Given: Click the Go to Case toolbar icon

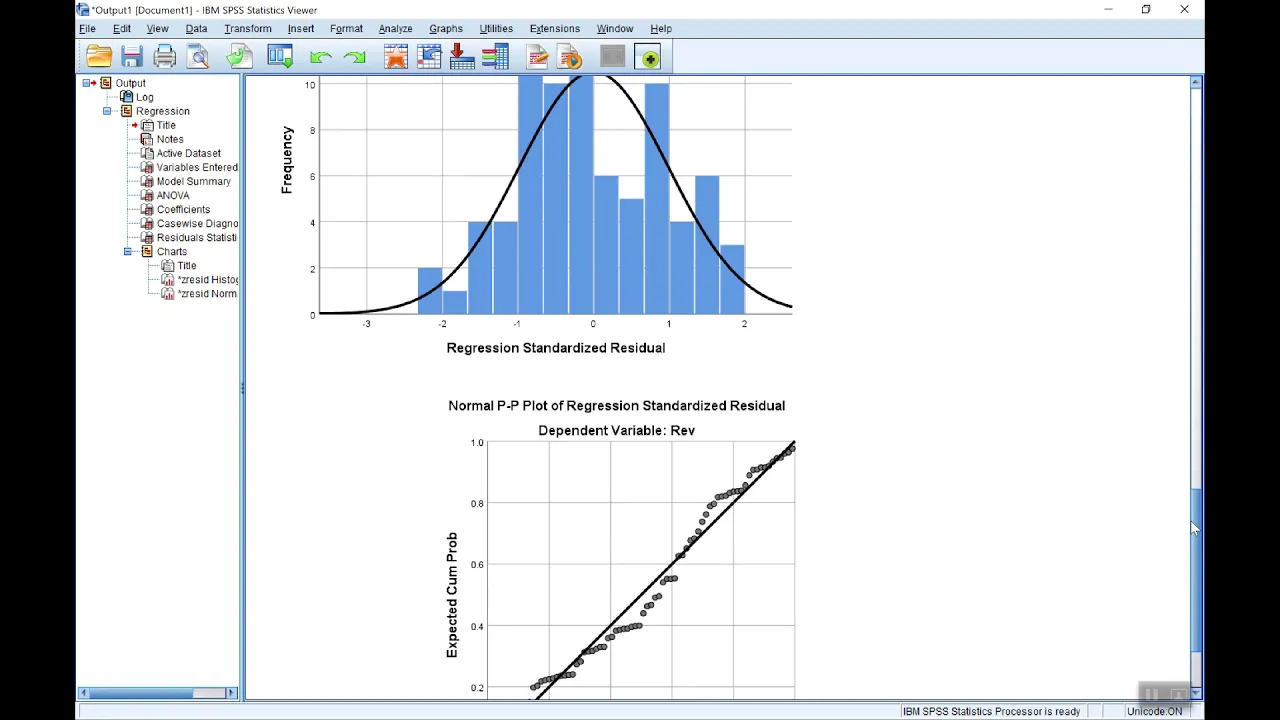Looking at the screenshot, I should coord(429,58).
